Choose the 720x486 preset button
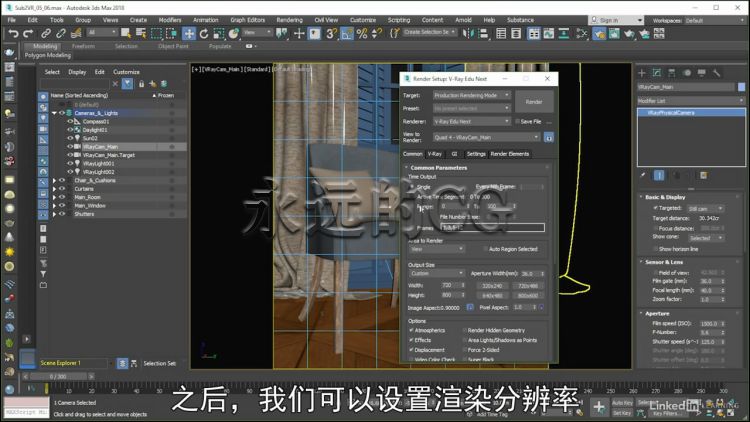The image size is (750, 422). click(x=528, y=286)
